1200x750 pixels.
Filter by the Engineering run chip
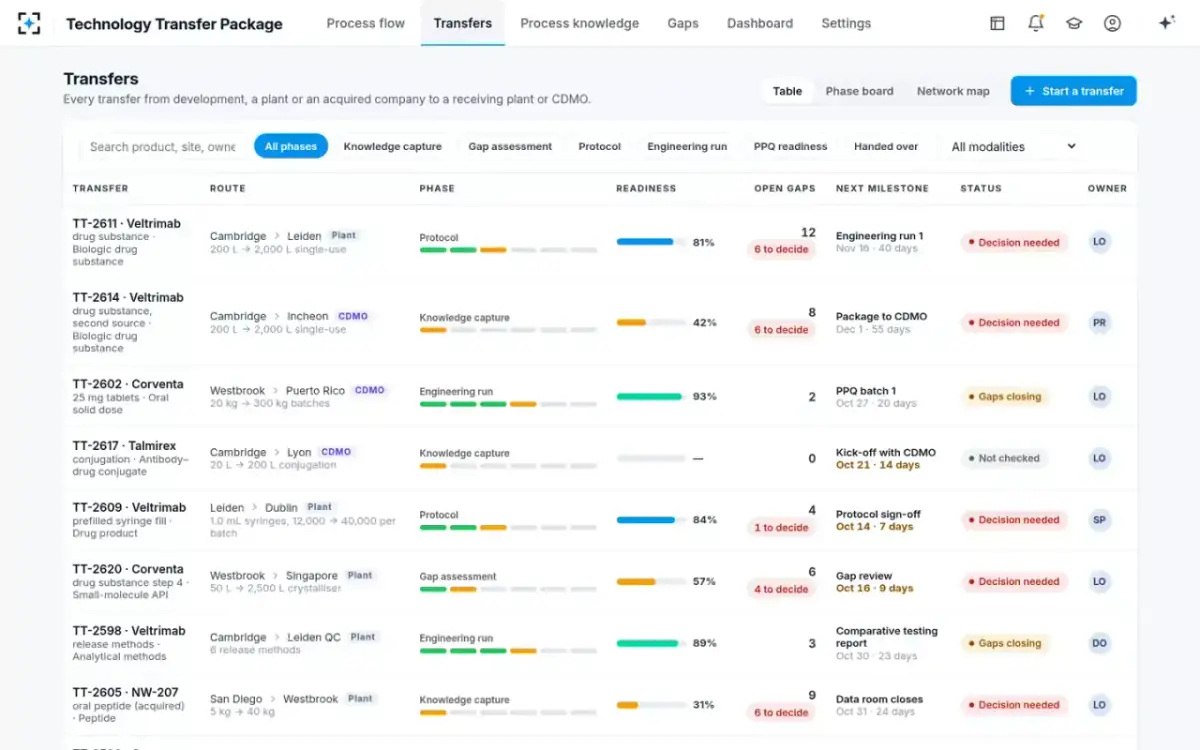[687, 146]
